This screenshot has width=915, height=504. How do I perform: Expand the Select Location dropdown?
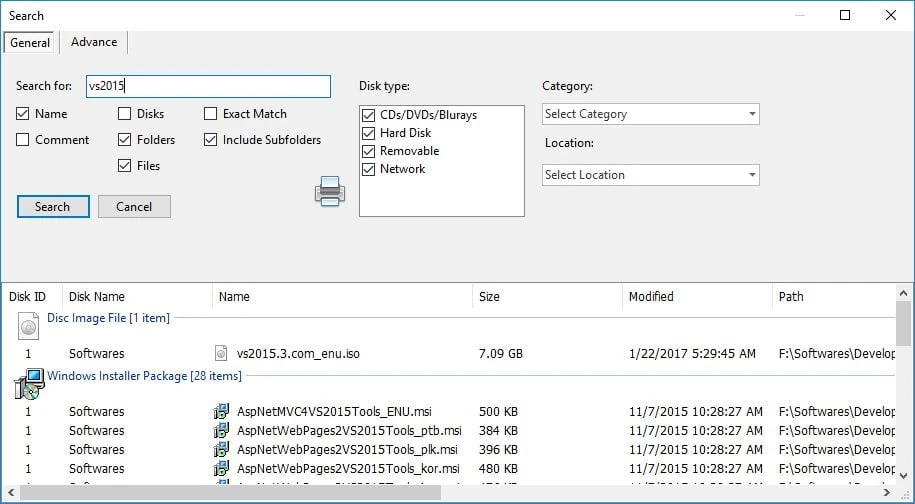(x=650, y=175)
